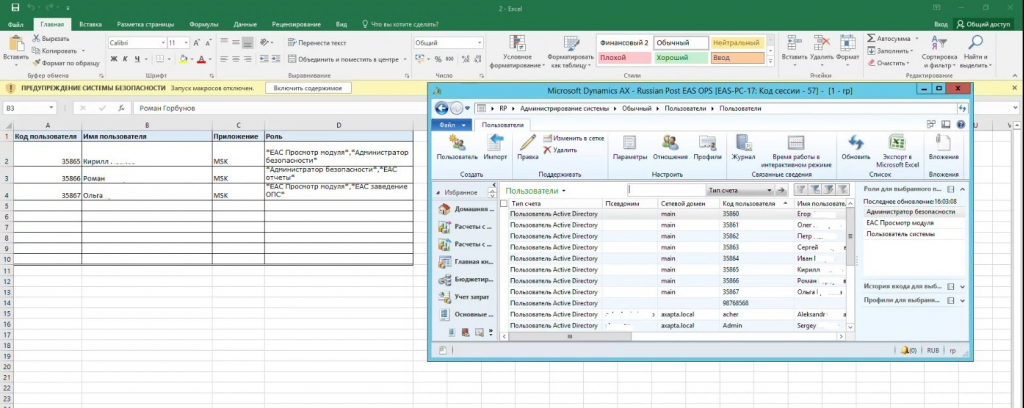1024x408 pixels.
Task: Open Тип счета filter field dropdown
Action: coord(768,191)
